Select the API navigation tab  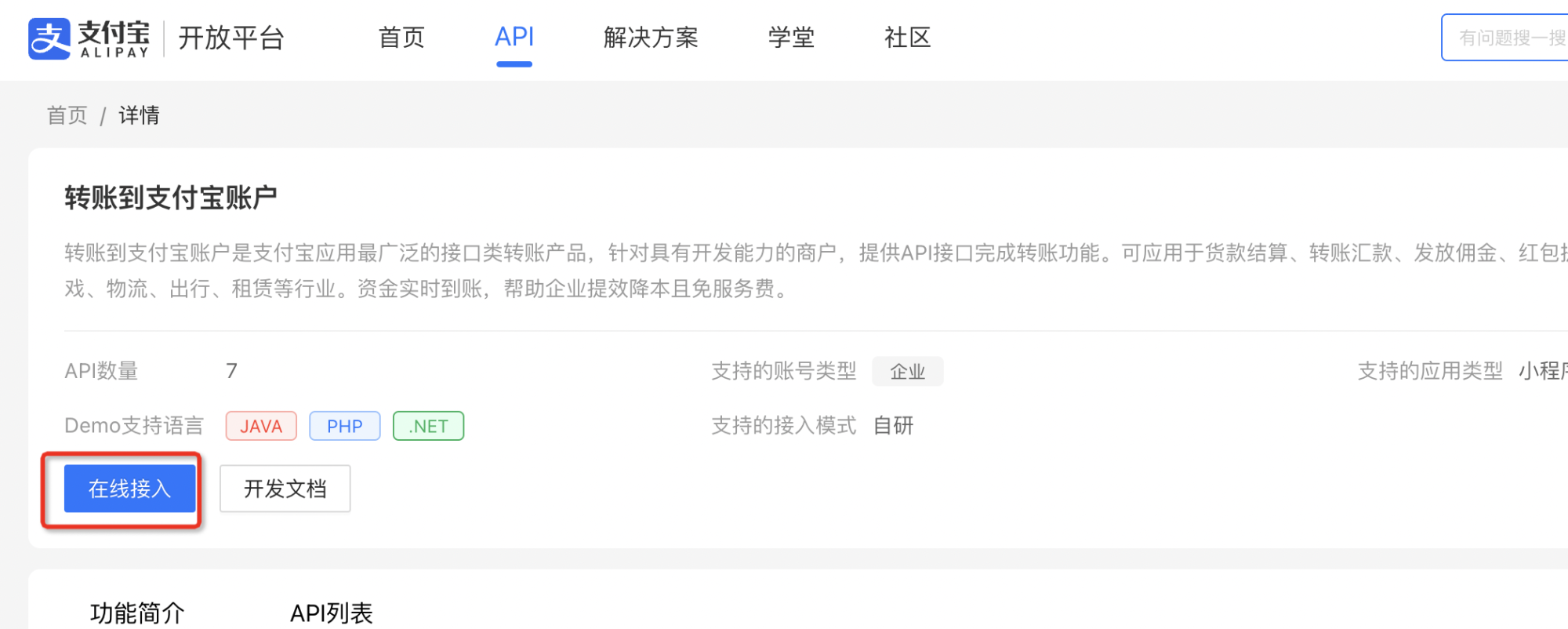[514, 37]
